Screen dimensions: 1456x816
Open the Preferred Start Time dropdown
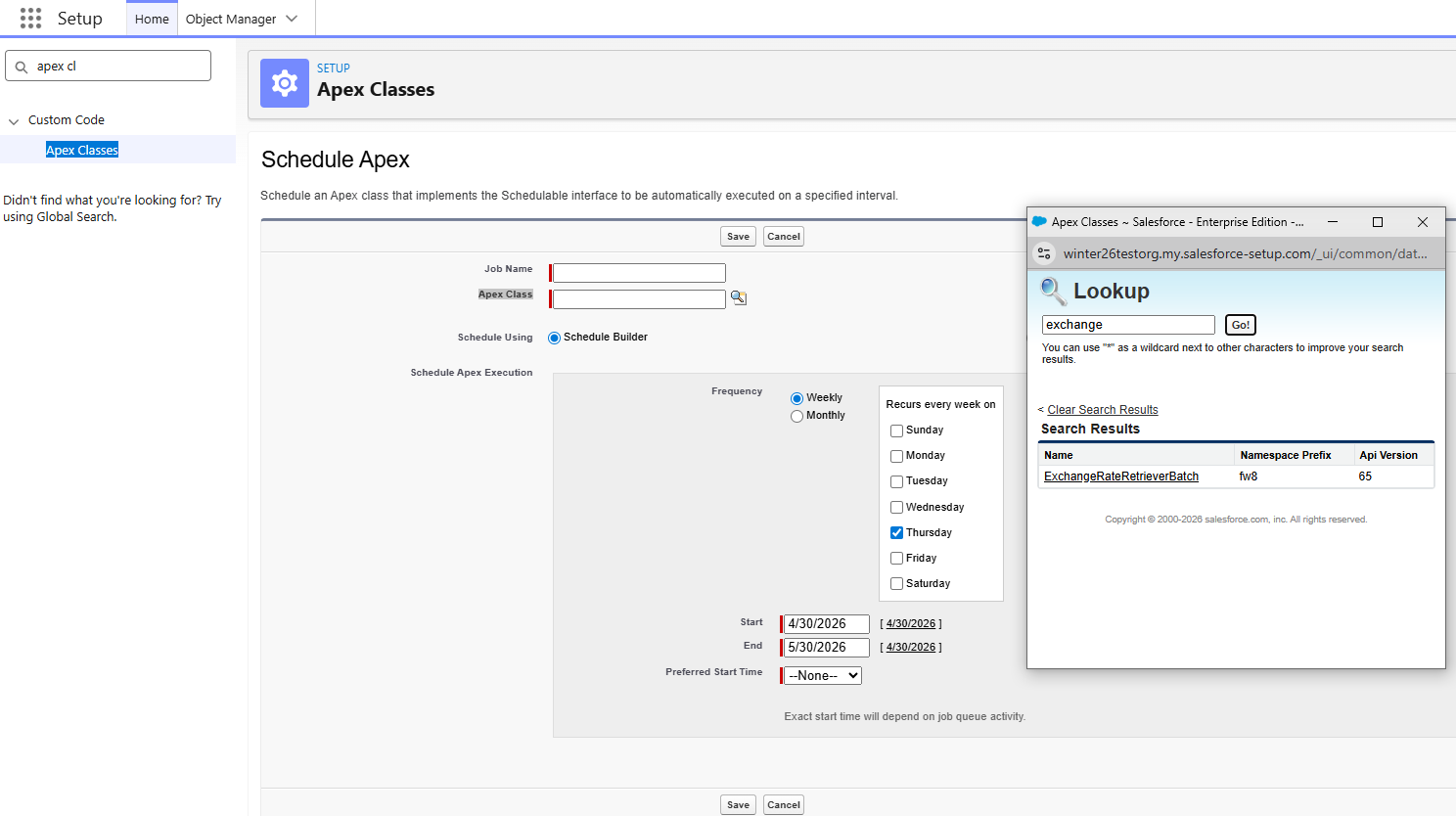coord(823,676)
